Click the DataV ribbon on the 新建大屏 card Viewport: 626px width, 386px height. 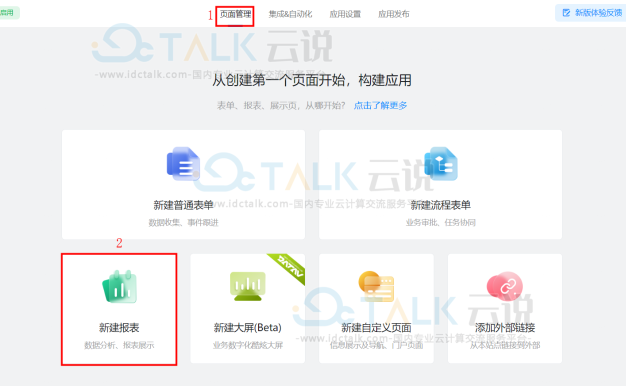[290, 267]
